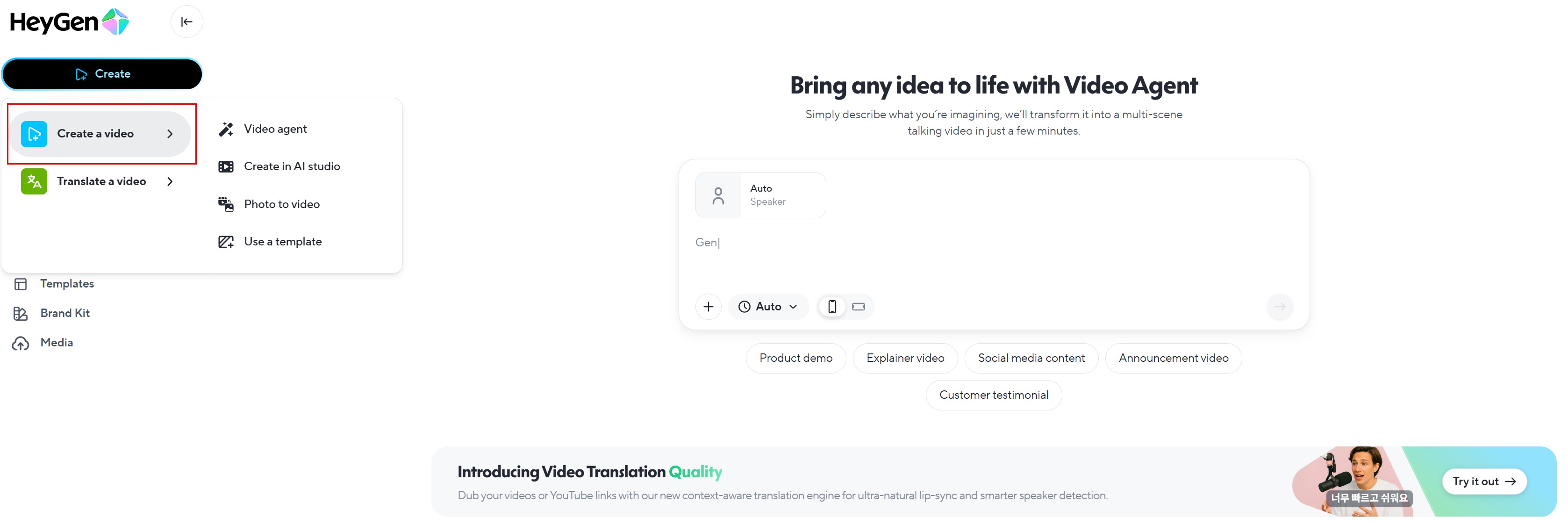Screen dimensions: 1568x532
Task: Click the Video agent magic wand icon
Action: [226, 129]
